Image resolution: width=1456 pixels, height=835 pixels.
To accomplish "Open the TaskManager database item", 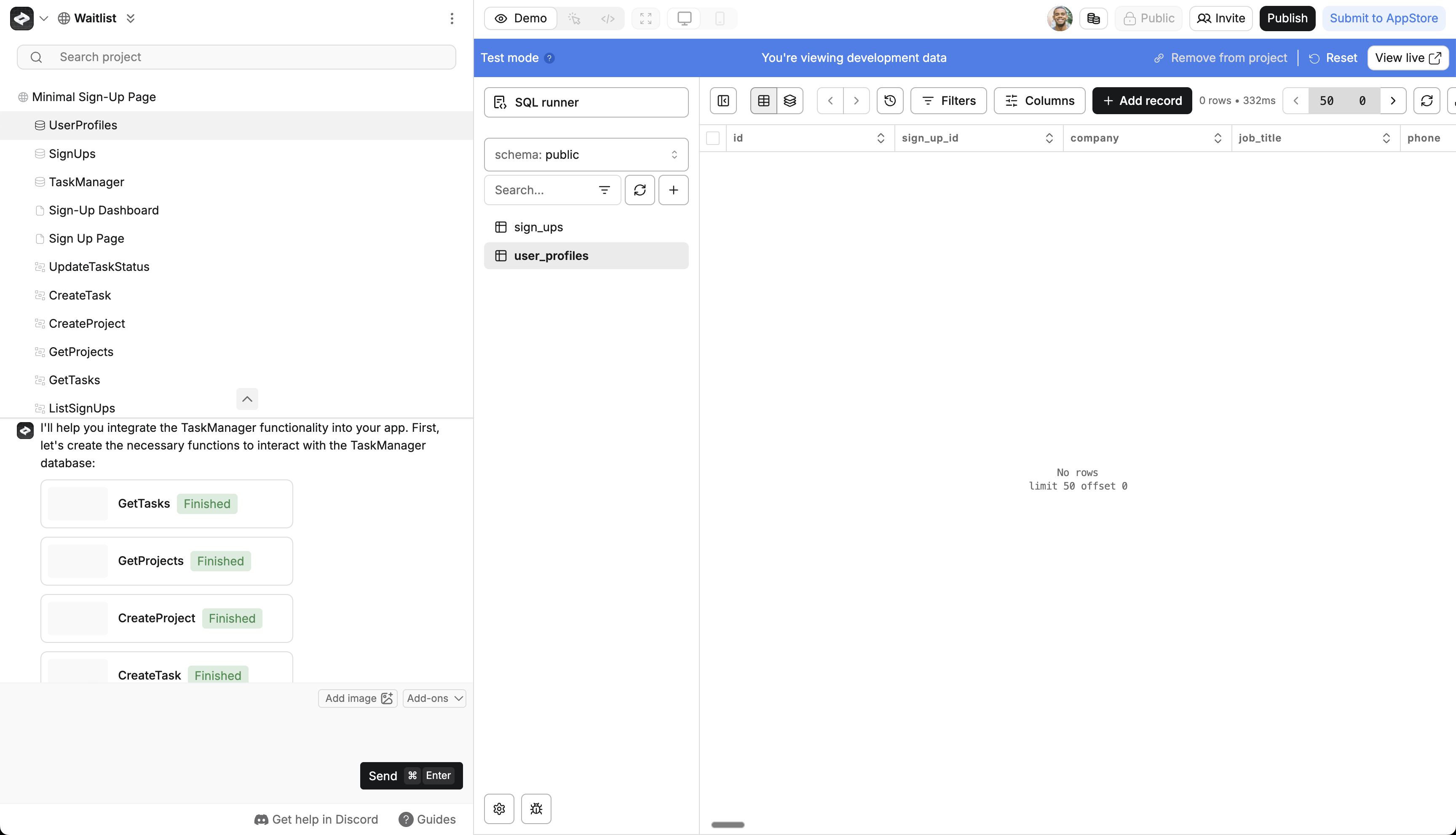I will [86, 182].
